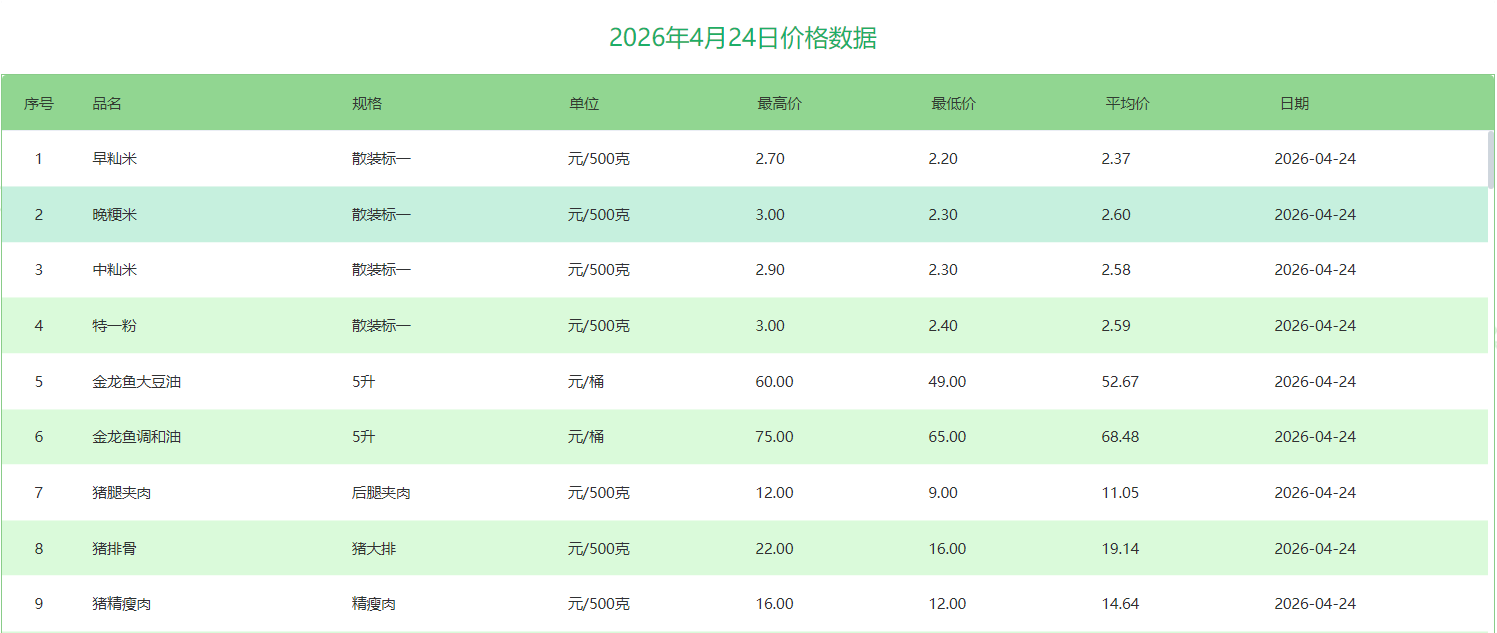This screenshot has height=633, width=1497.
Task: Click the 日期 column header
Action: 1294,104
